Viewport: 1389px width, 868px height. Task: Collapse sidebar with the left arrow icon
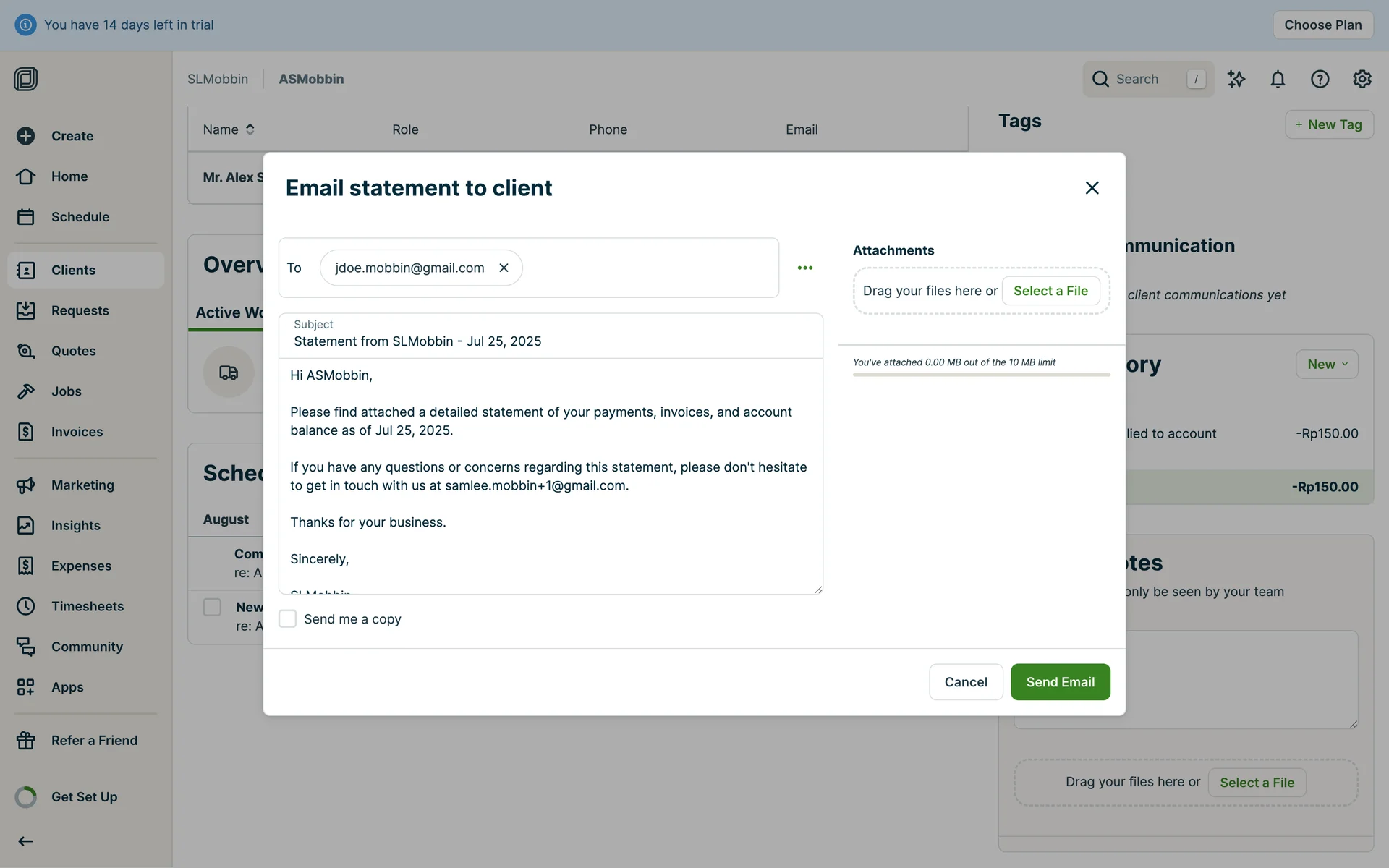[x=25, y=841]
